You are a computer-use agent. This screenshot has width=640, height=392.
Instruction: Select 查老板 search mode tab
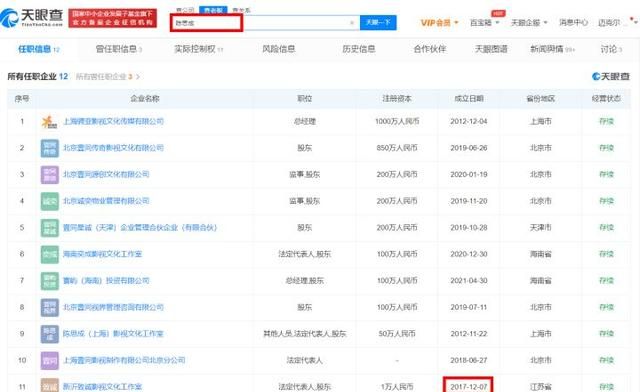point(213,10)
